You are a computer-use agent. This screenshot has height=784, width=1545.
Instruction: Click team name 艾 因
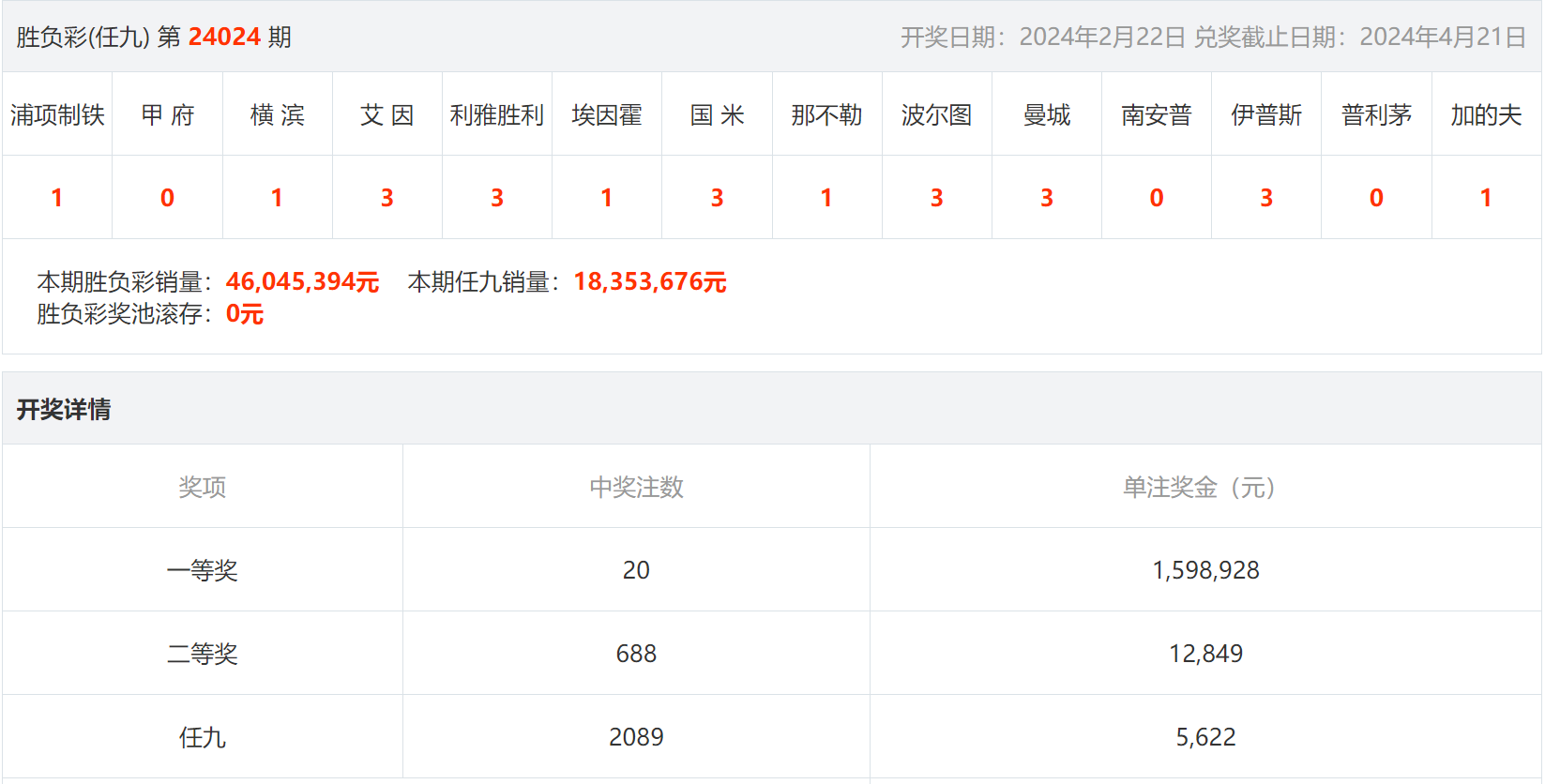(386, 114)
